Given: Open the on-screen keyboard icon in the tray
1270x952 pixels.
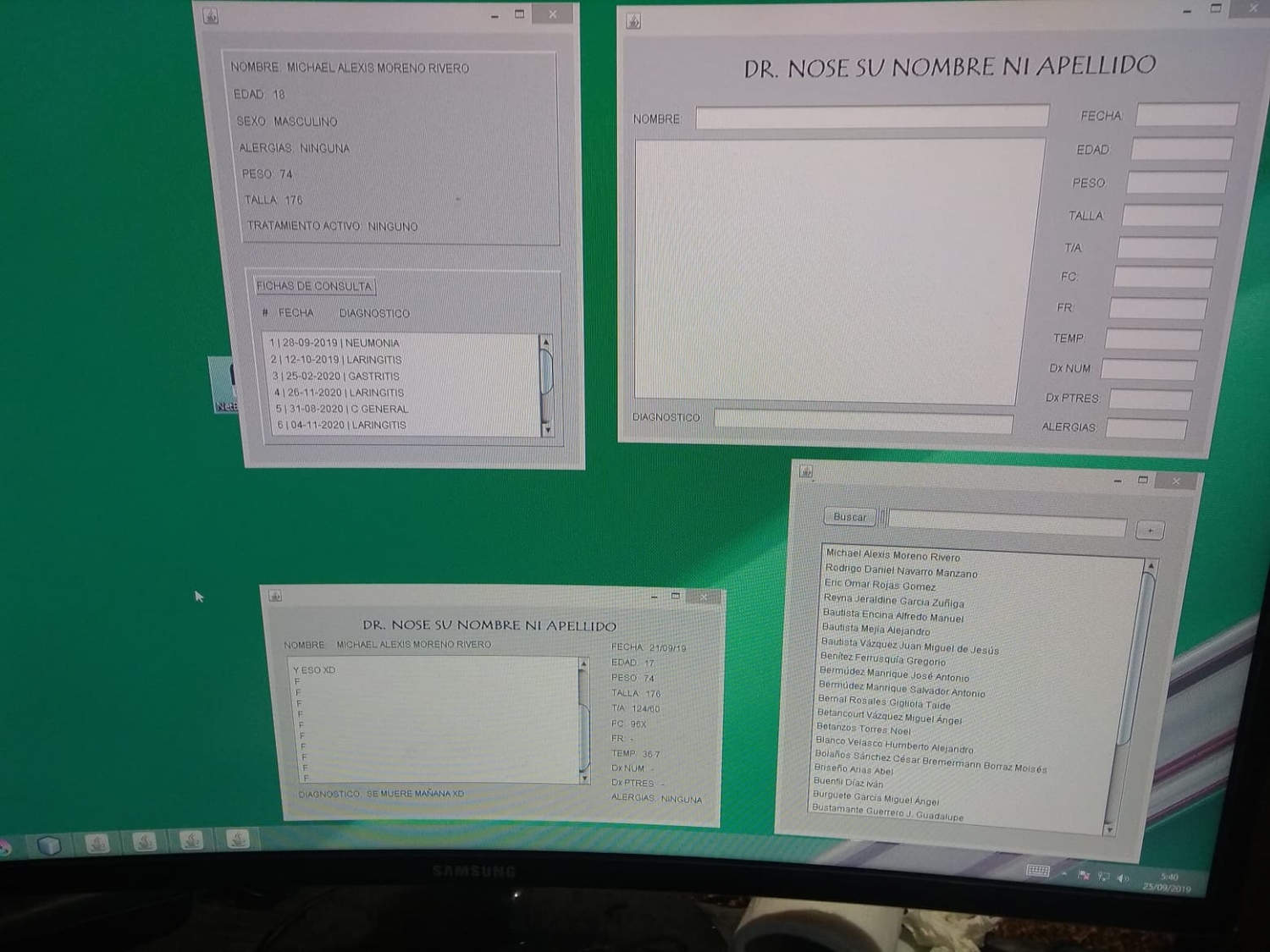Looking at the screenshot, I should click(1038, 871).
